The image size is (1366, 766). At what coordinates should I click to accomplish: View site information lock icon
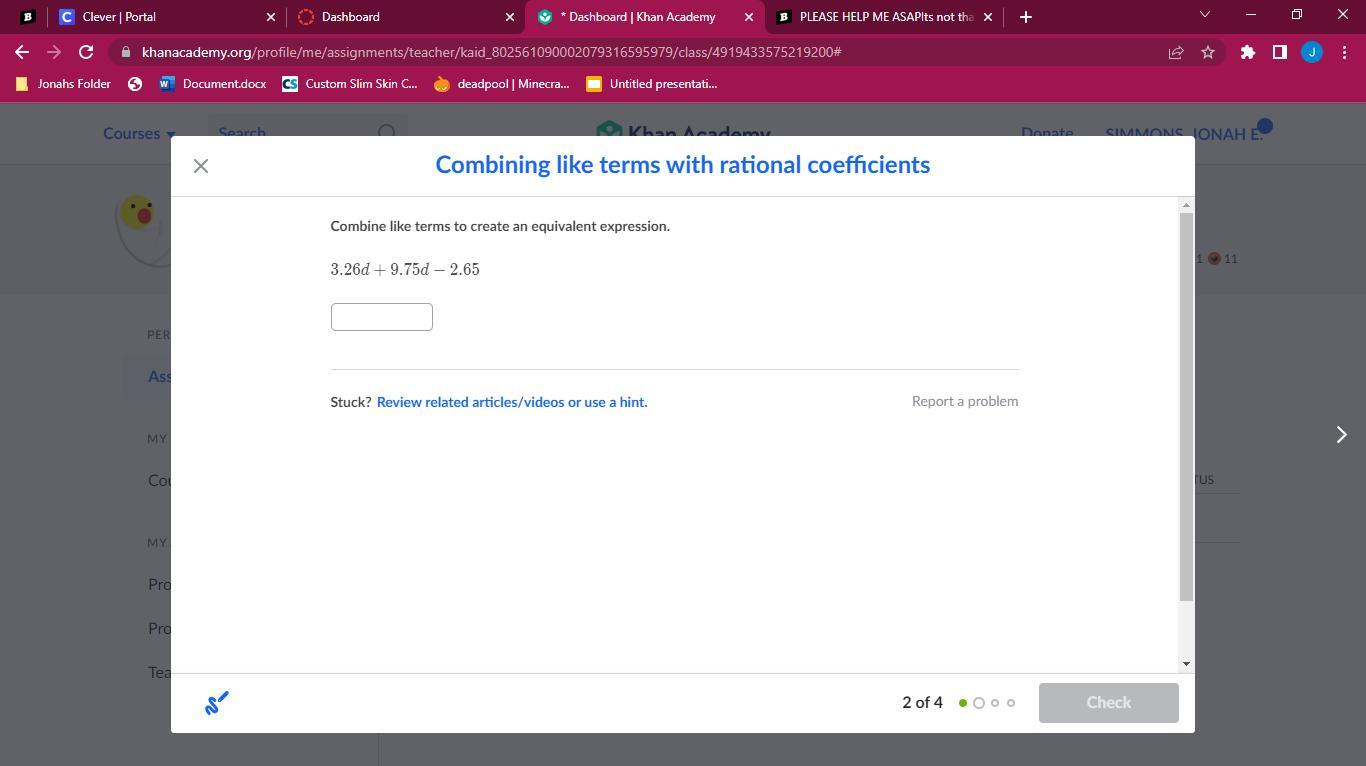tap(125, 52)
